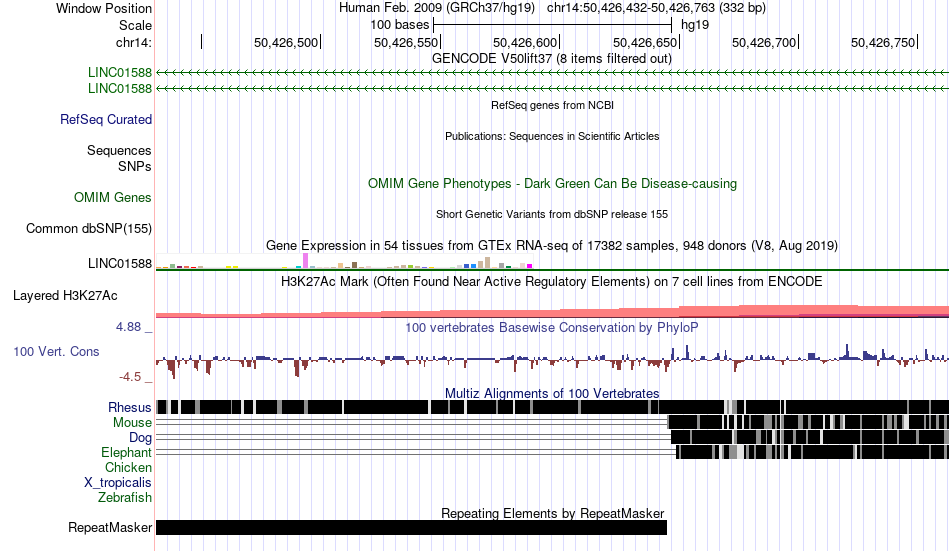Click the Elephant alignment row label
This screenshot has width=950, height=551.
[126, 453]
